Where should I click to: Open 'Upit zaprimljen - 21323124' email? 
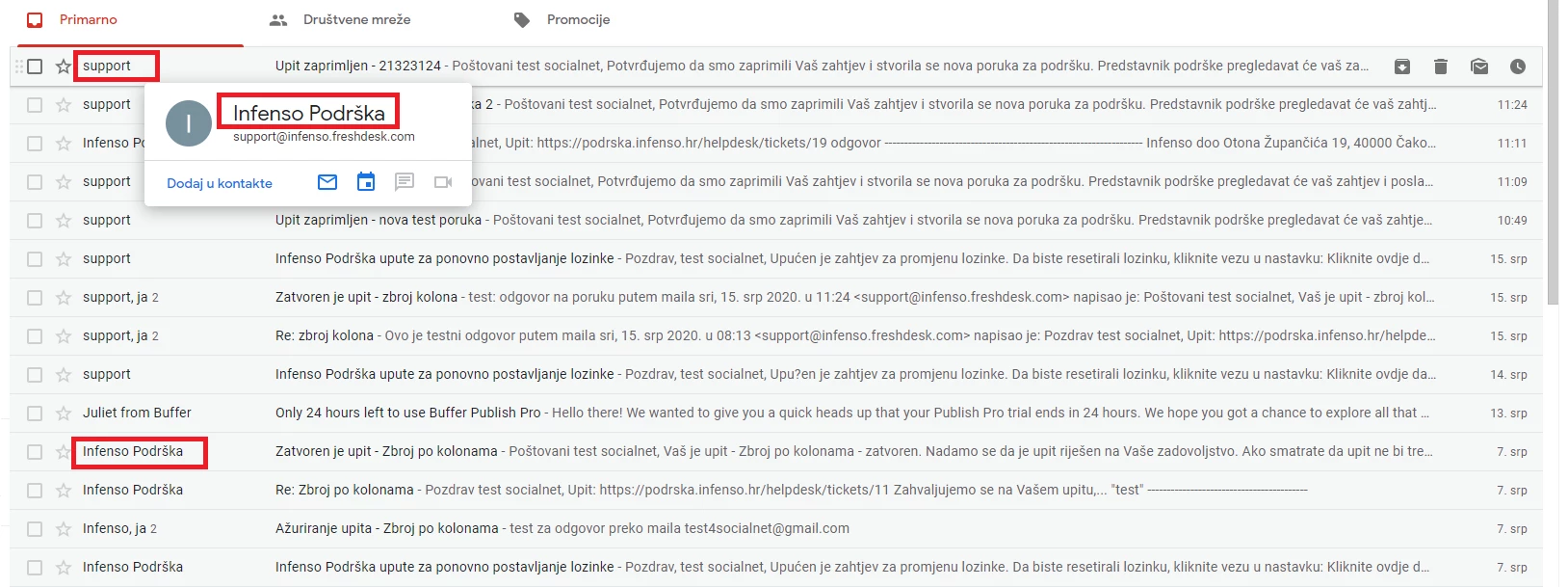click(776, 67)
